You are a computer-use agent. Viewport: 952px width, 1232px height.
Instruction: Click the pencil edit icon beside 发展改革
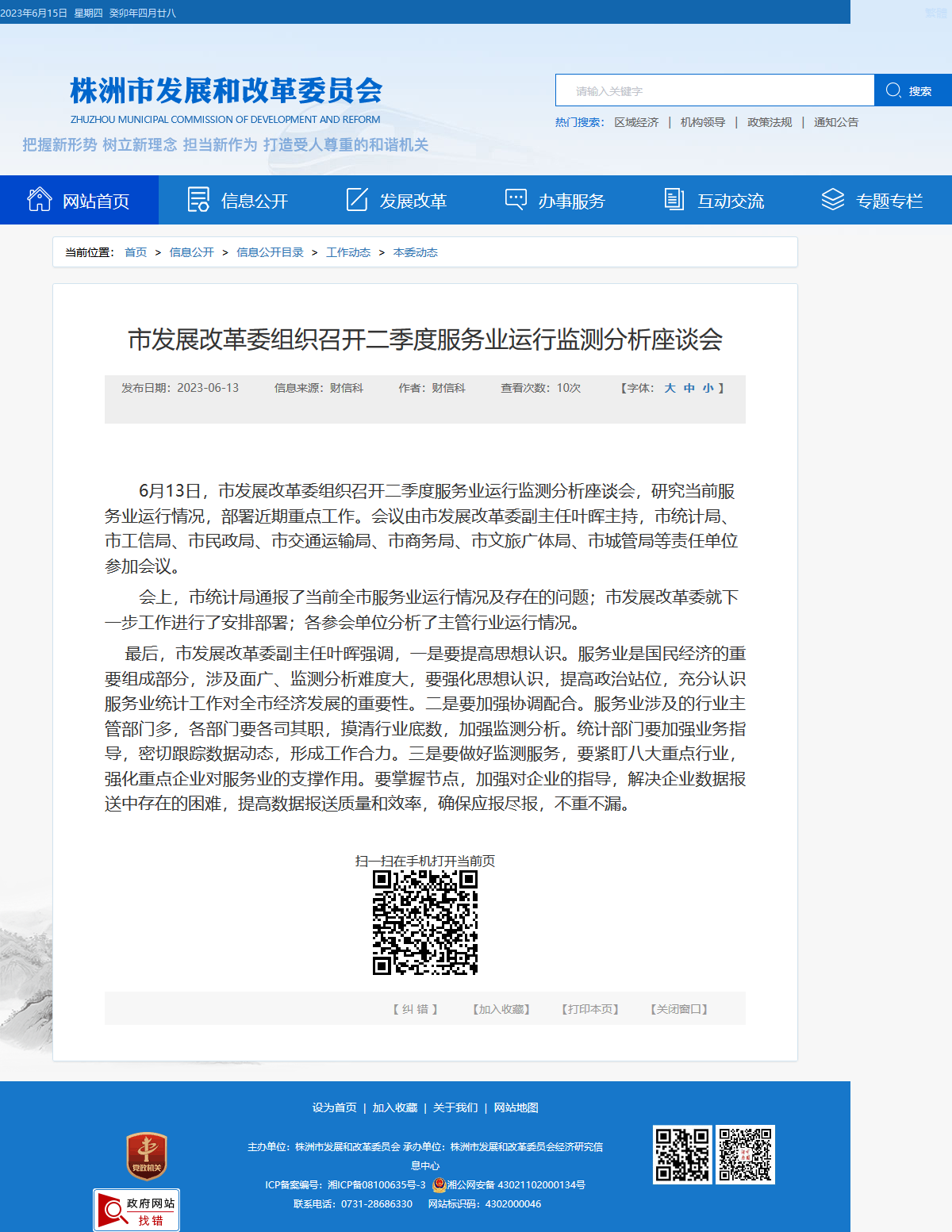click(x=357, y=199)
